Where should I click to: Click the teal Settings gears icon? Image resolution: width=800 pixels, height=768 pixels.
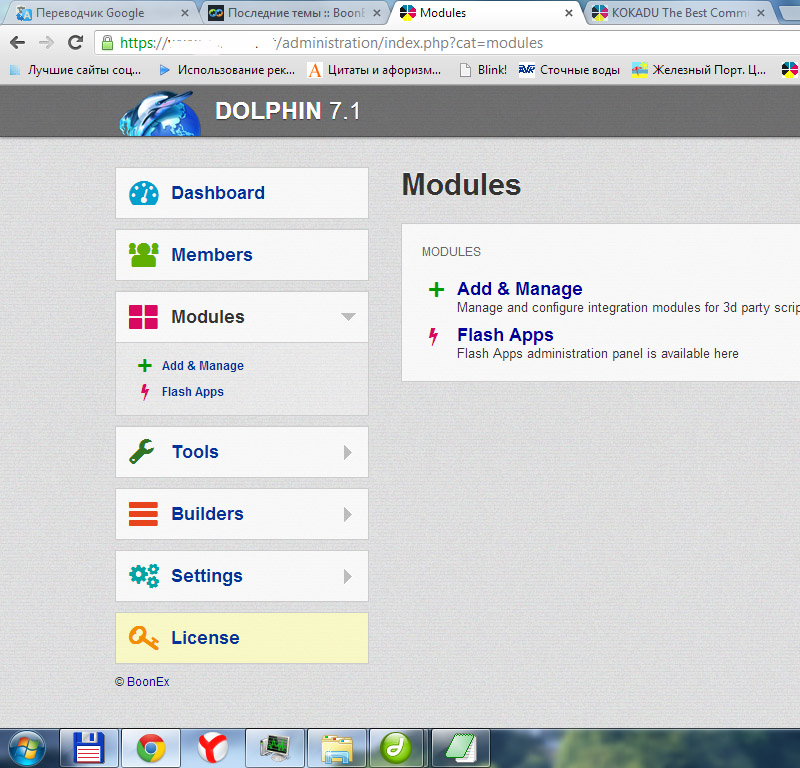tap(144, 576)
